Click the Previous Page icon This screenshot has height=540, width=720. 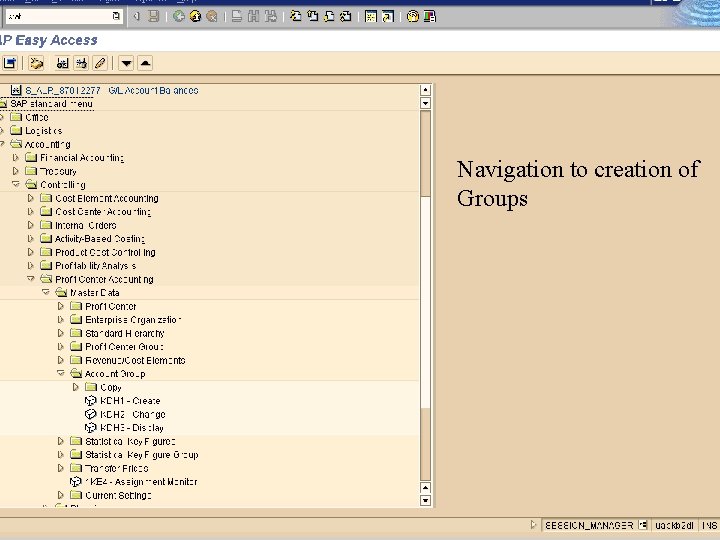(312, 17)
